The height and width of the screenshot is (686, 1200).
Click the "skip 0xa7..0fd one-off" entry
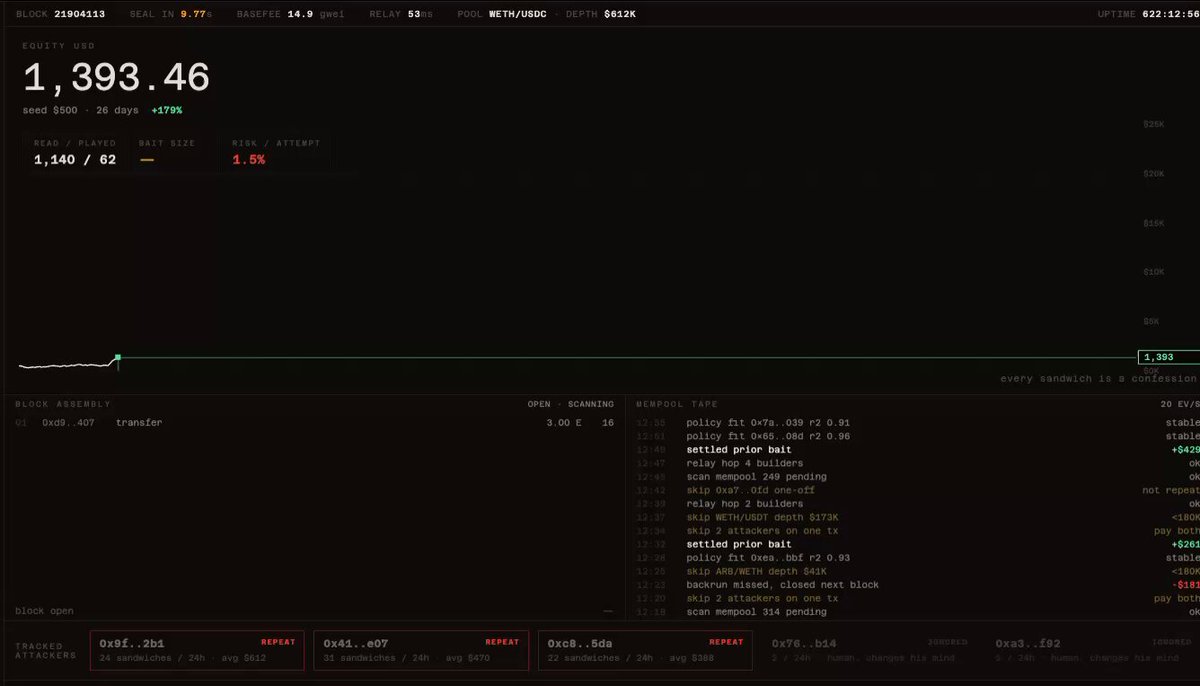point(917,490)
